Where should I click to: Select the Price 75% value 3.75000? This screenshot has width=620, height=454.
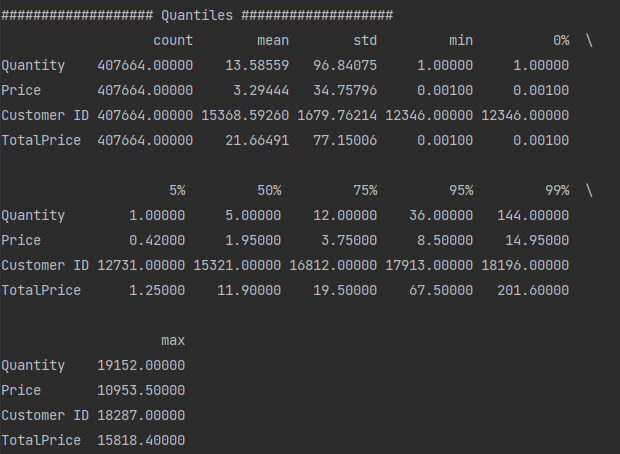click(x=349, y=240)
